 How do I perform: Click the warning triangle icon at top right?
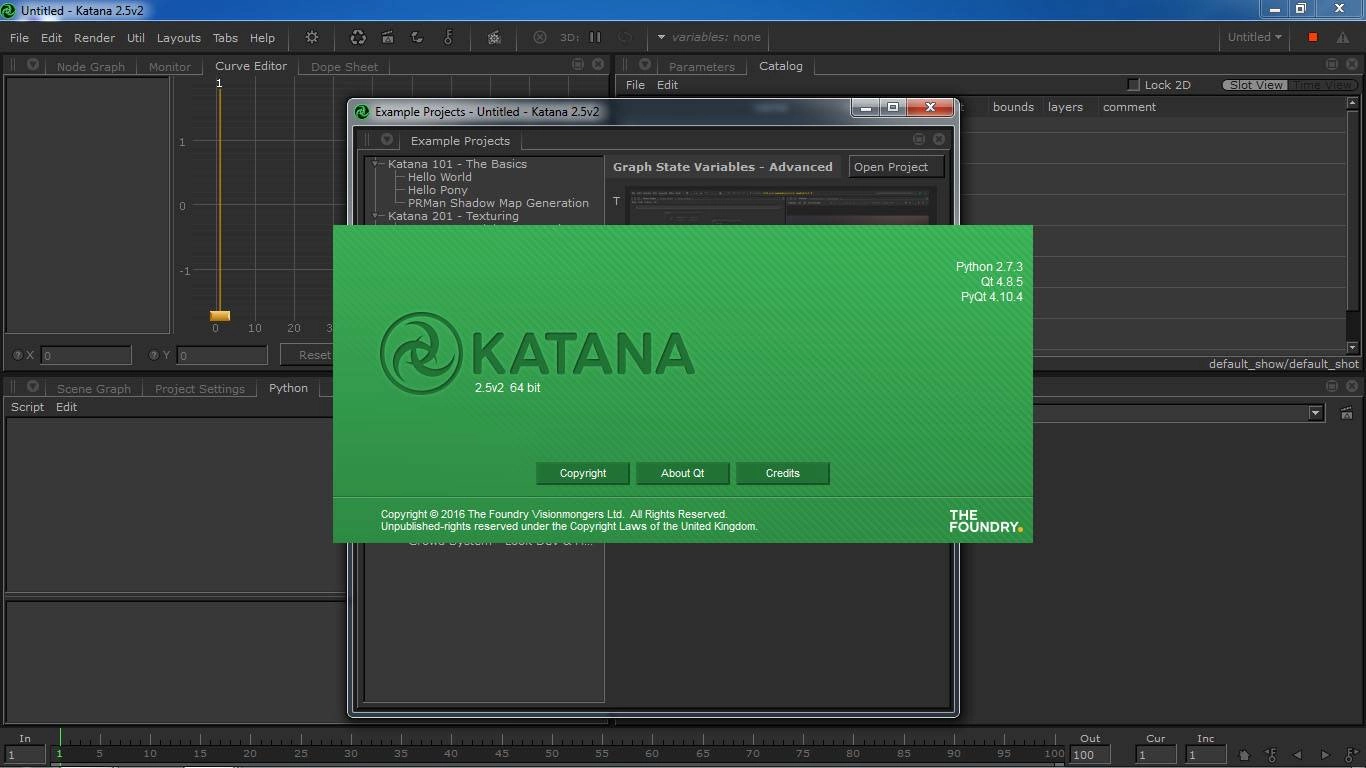pos(1342,37)
